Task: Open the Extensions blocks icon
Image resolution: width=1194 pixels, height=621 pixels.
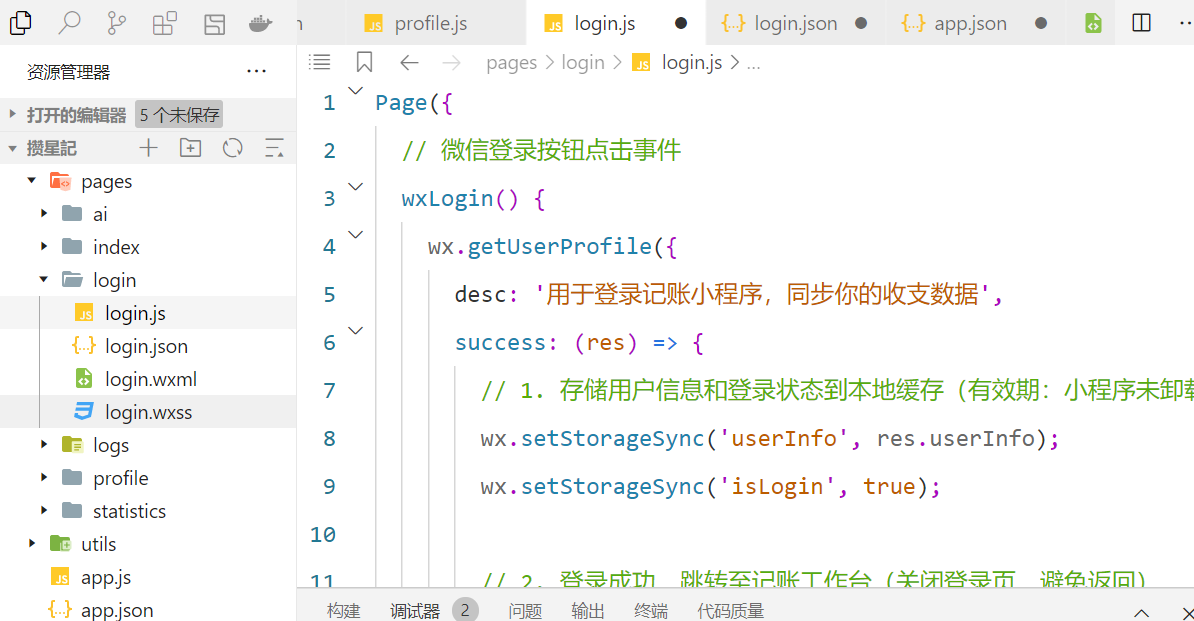Action: pos(164,24)
